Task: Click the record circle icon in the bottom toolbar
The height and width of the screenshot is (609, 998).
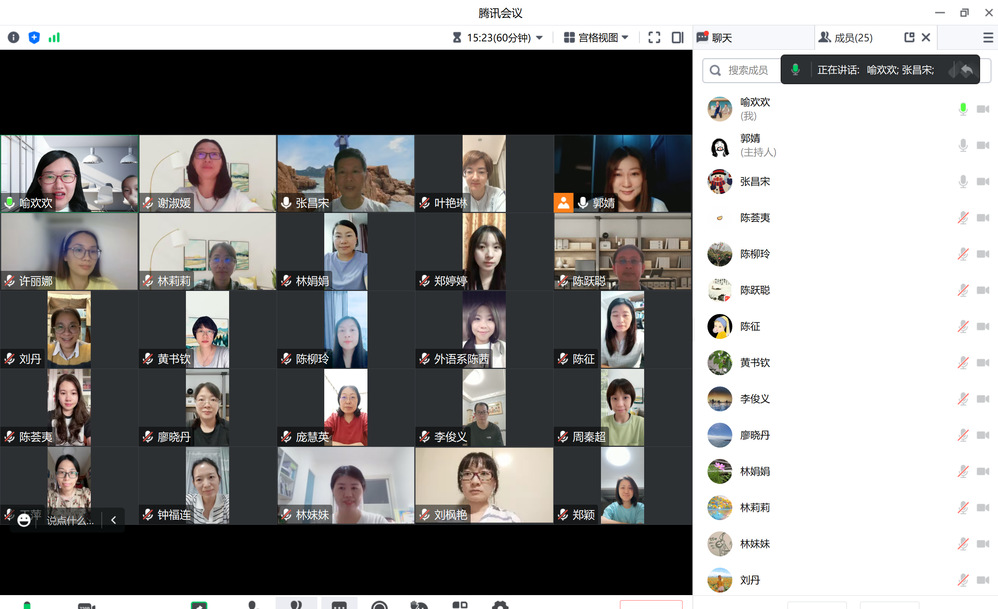Action: pos(379,605)
